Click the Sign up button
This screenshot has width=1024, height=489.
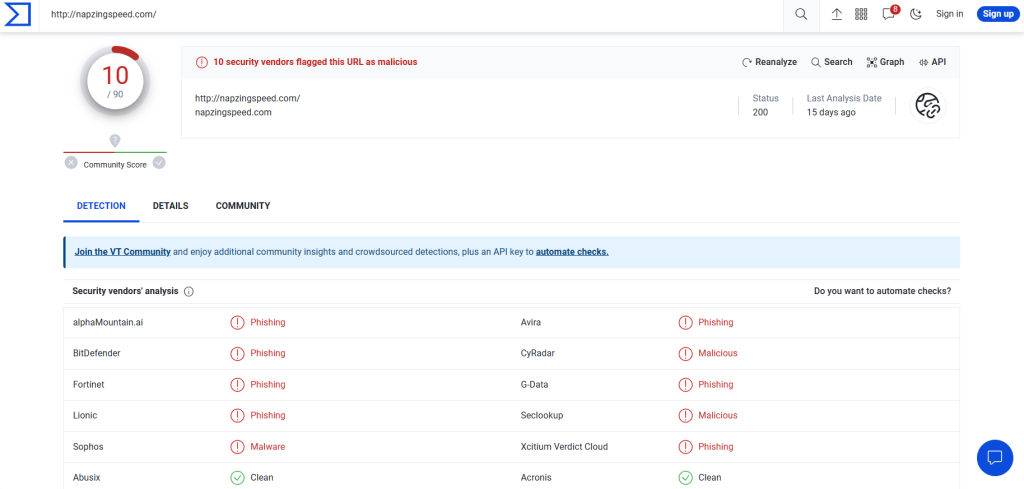(x=998, y=14)
